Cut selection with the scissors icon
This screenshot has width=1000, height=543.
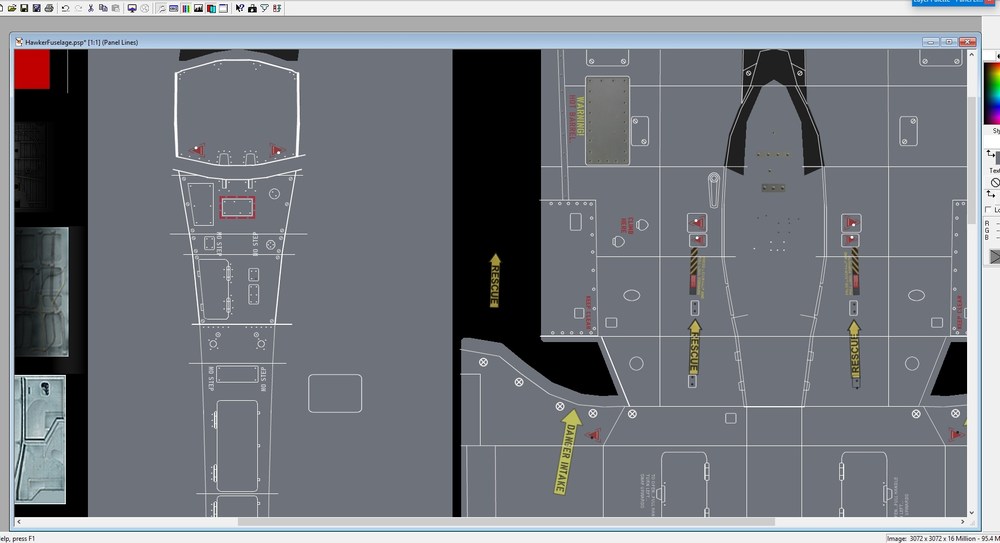(91, 8)
